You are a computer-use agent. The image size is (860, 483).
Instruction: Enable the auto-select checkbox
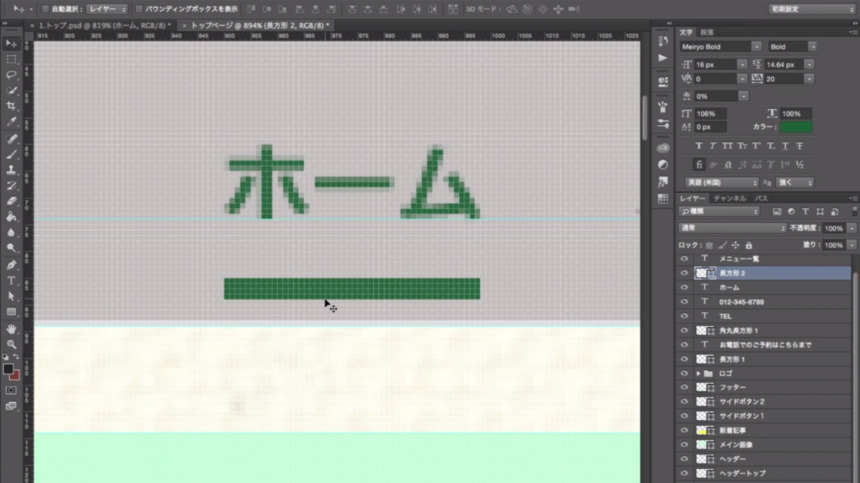pos(46,9)
